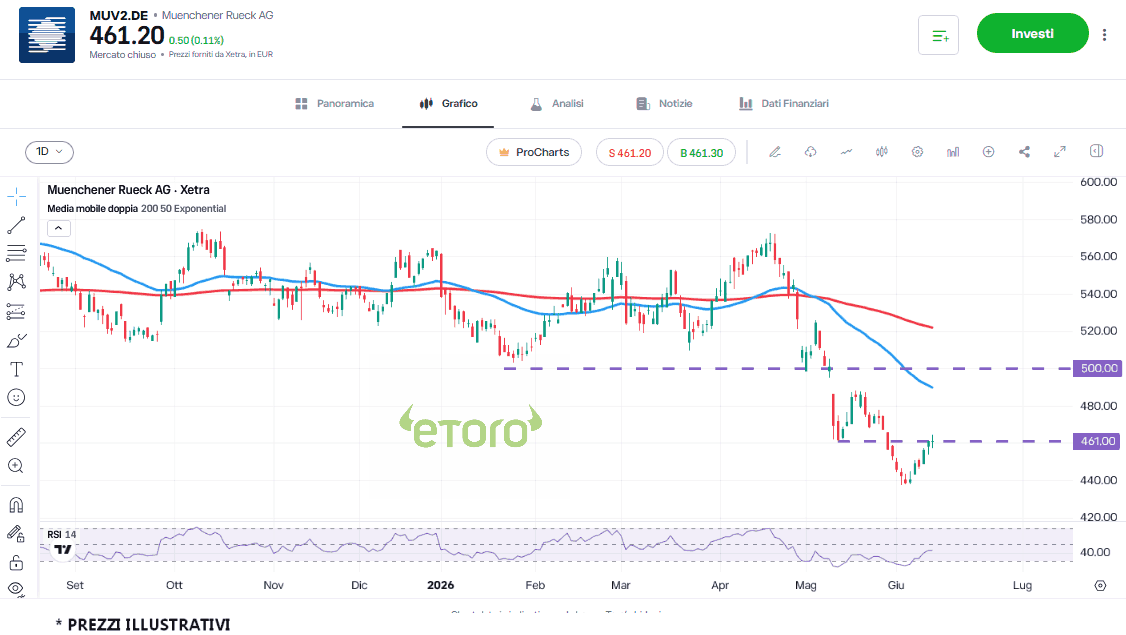Select the brush drawing tool

tap(16, 340)
